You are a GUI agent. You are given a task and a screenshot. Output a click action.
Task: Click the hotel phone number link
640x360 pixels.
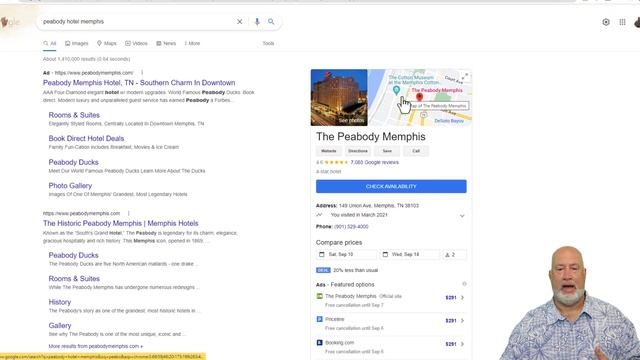pos(351,227)
